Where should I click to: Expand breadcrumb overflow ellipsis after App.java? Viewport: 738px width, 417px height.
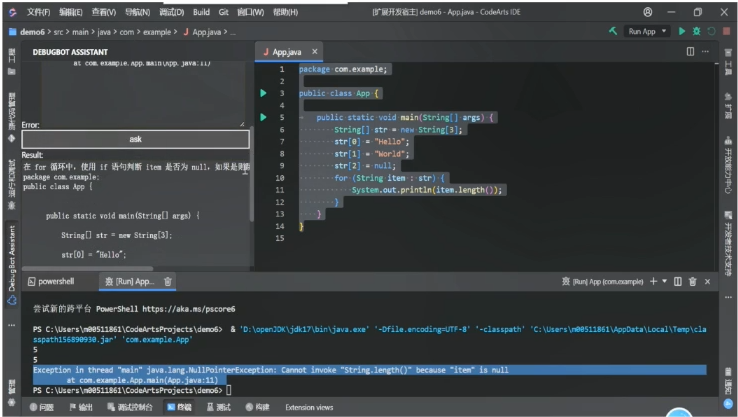point(233,32)
